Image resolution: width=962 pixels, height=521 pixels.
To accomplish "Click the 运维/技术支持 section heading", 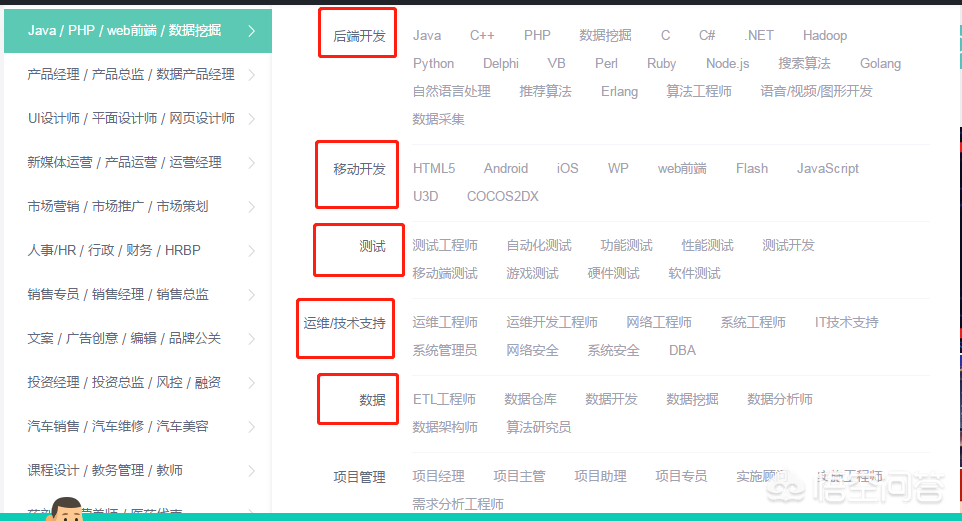I will (x=344, y=323).
